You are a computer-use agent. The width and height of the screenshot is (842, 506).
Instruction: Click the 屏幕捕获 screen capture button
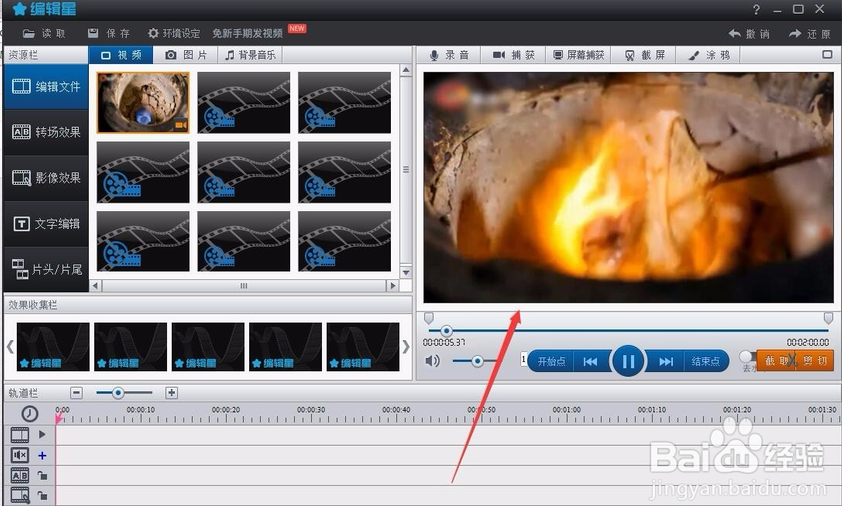(578, 55)
